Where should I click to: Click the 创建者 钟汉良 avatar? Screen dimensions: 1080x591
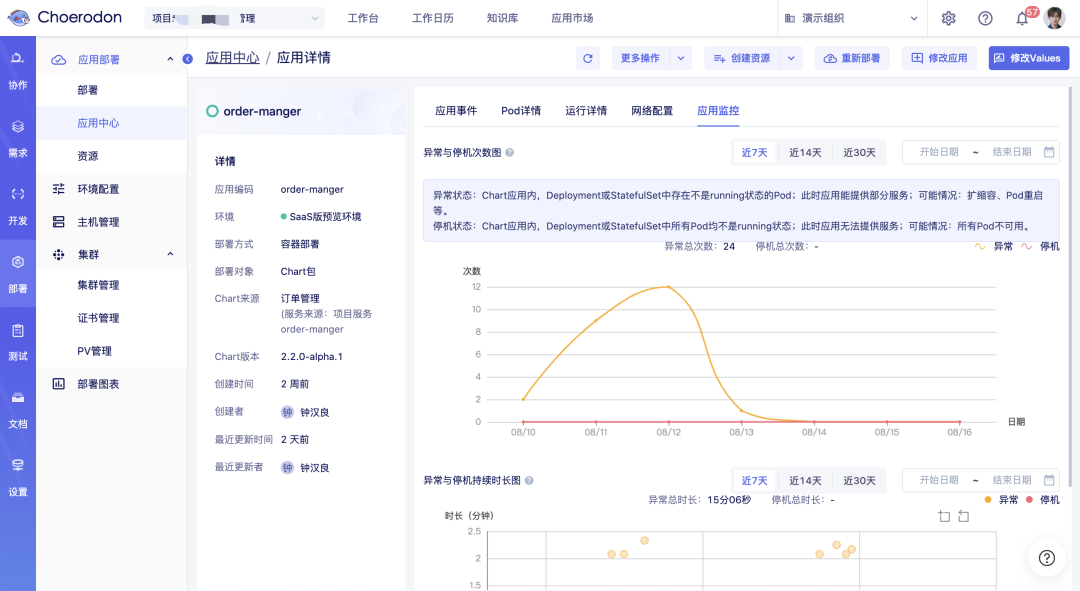tap(287, 412)
